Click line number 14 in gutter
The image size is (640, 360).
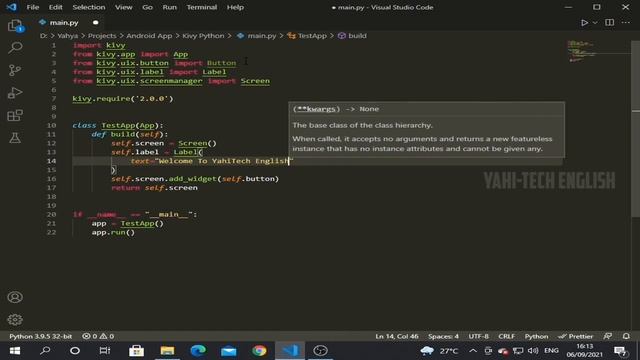tap(52, 161)
